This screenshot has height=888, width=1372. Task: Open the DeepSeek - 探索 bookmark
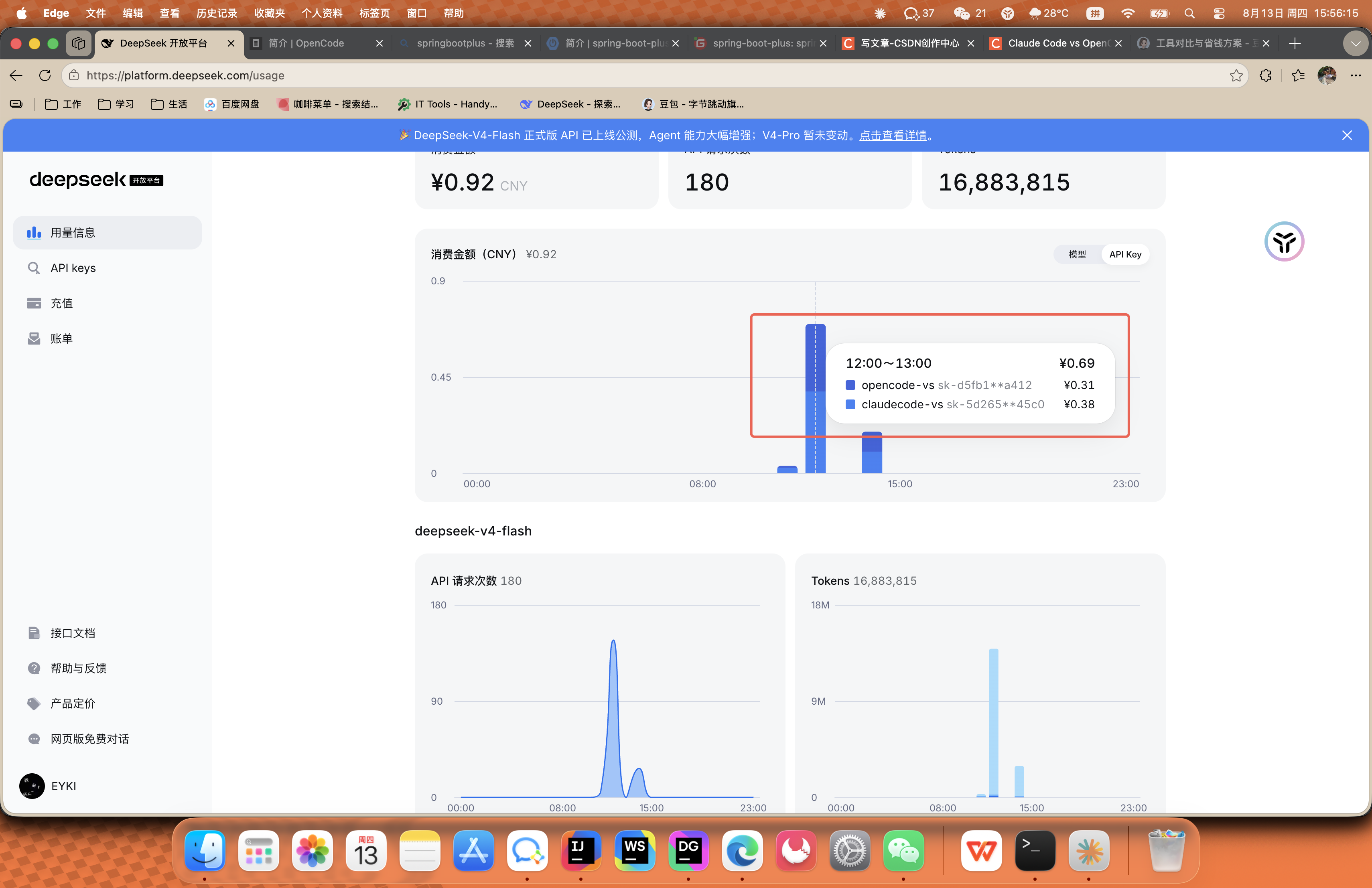coord(570,104)
